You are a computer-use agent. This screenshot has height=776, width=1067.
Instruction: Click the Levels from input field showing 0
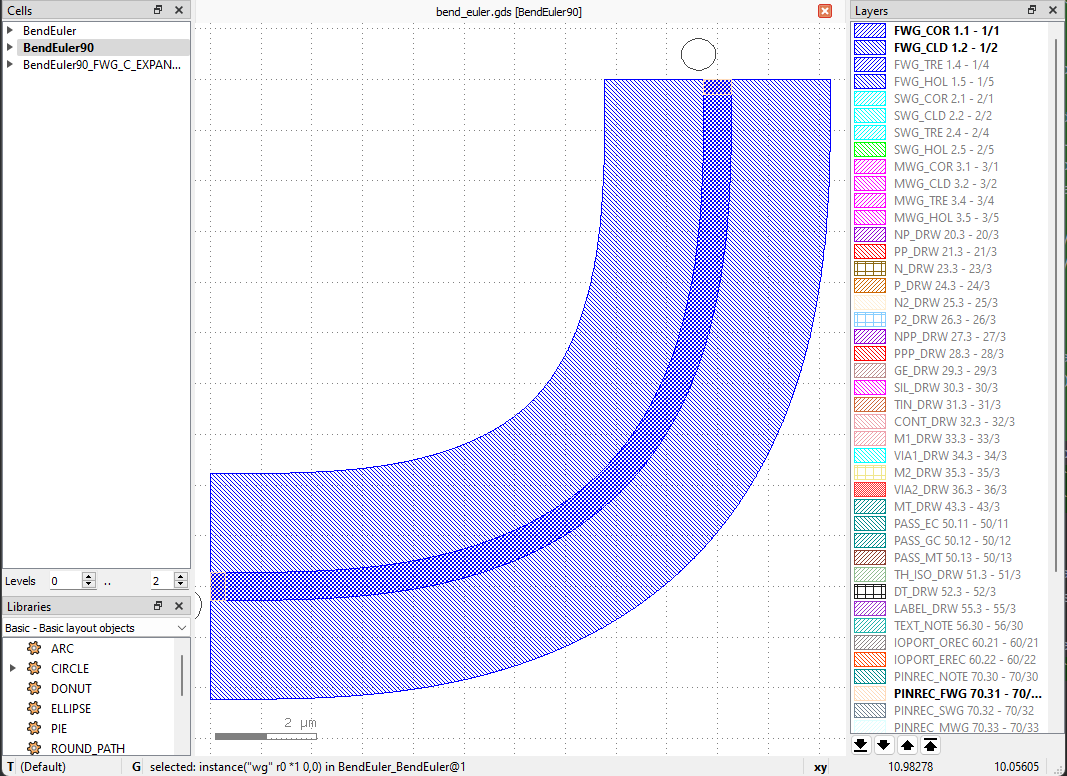65,581
